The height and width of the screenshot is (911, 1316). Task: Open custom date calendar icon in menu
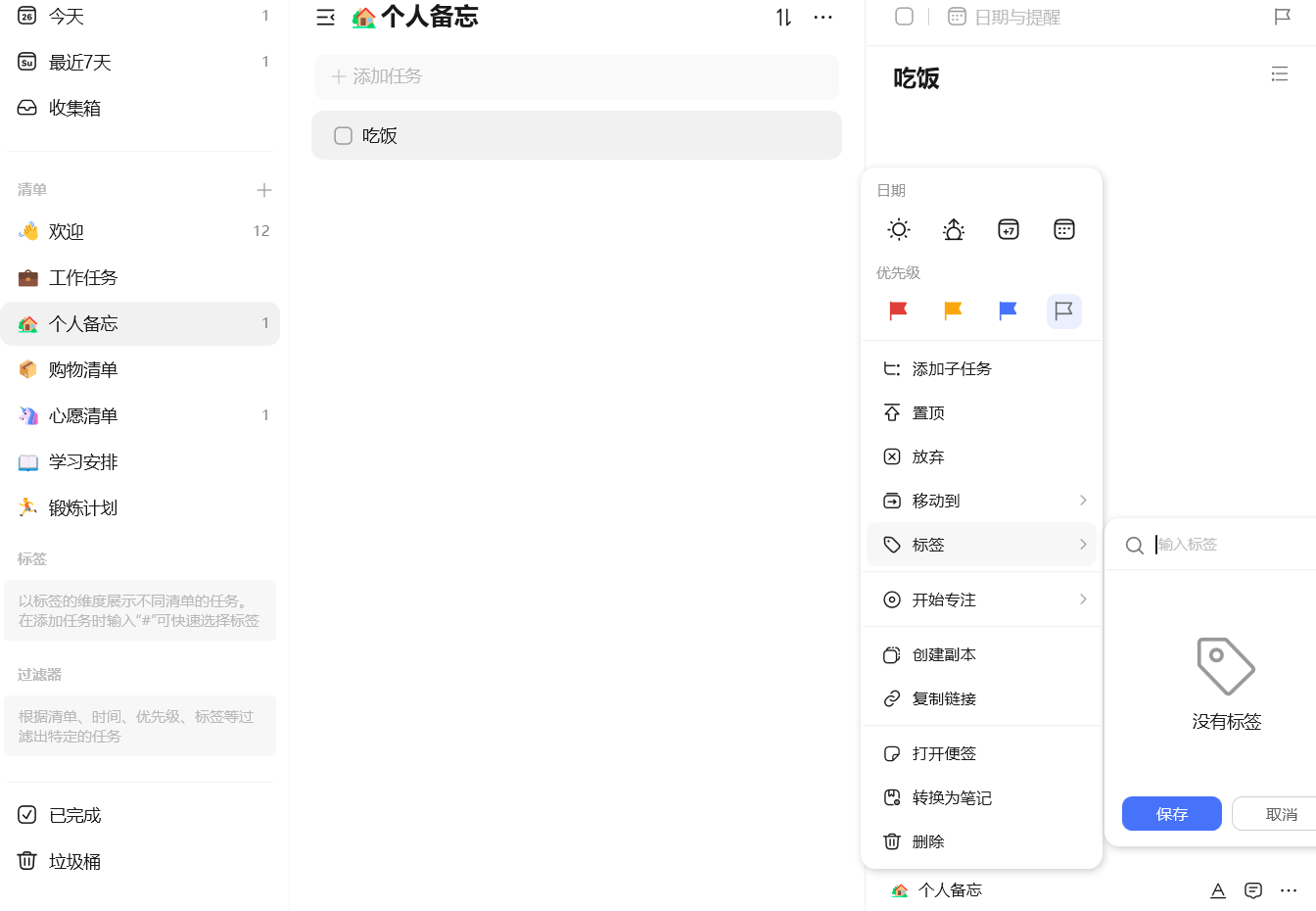pos(1063,229)
